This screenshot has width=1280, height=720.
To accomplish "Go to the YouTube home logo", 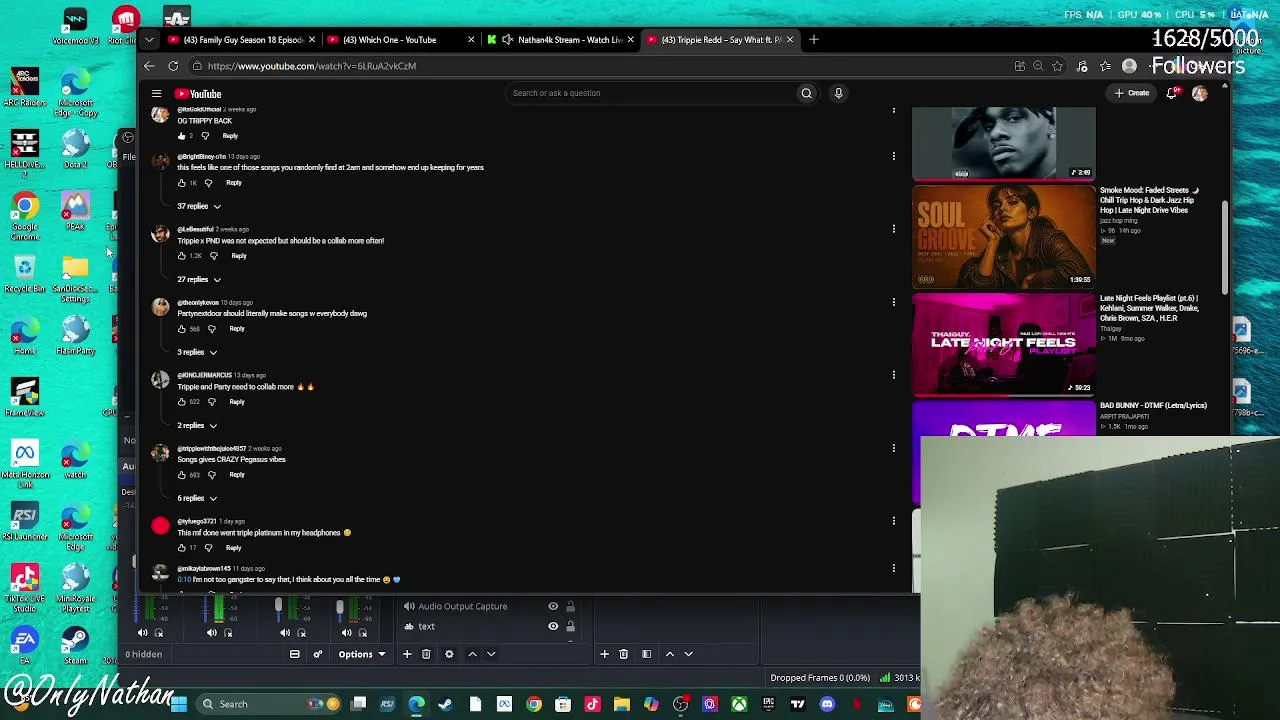I will click(198, 93).
